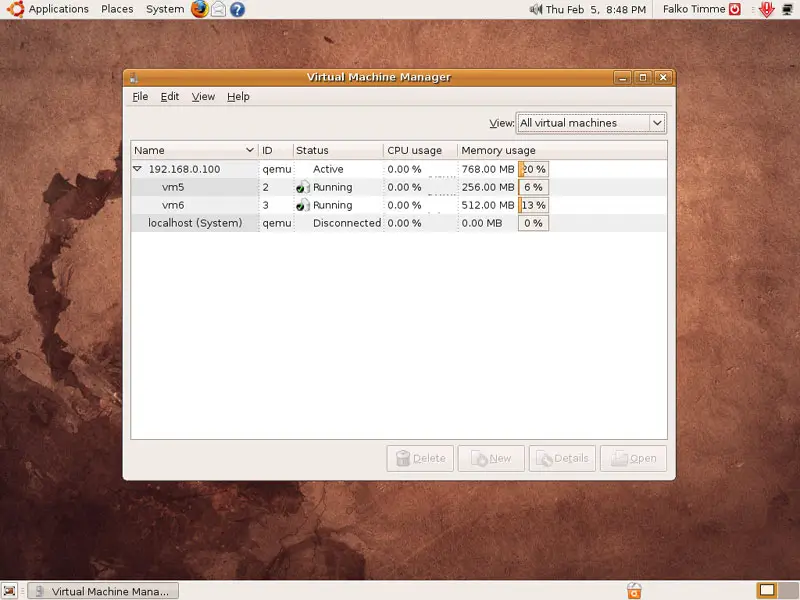Image resolution: width=800 pixels, height=600 pixels.
Task: Collapse the 192.168.0.100 host tree
Action: 137,168
